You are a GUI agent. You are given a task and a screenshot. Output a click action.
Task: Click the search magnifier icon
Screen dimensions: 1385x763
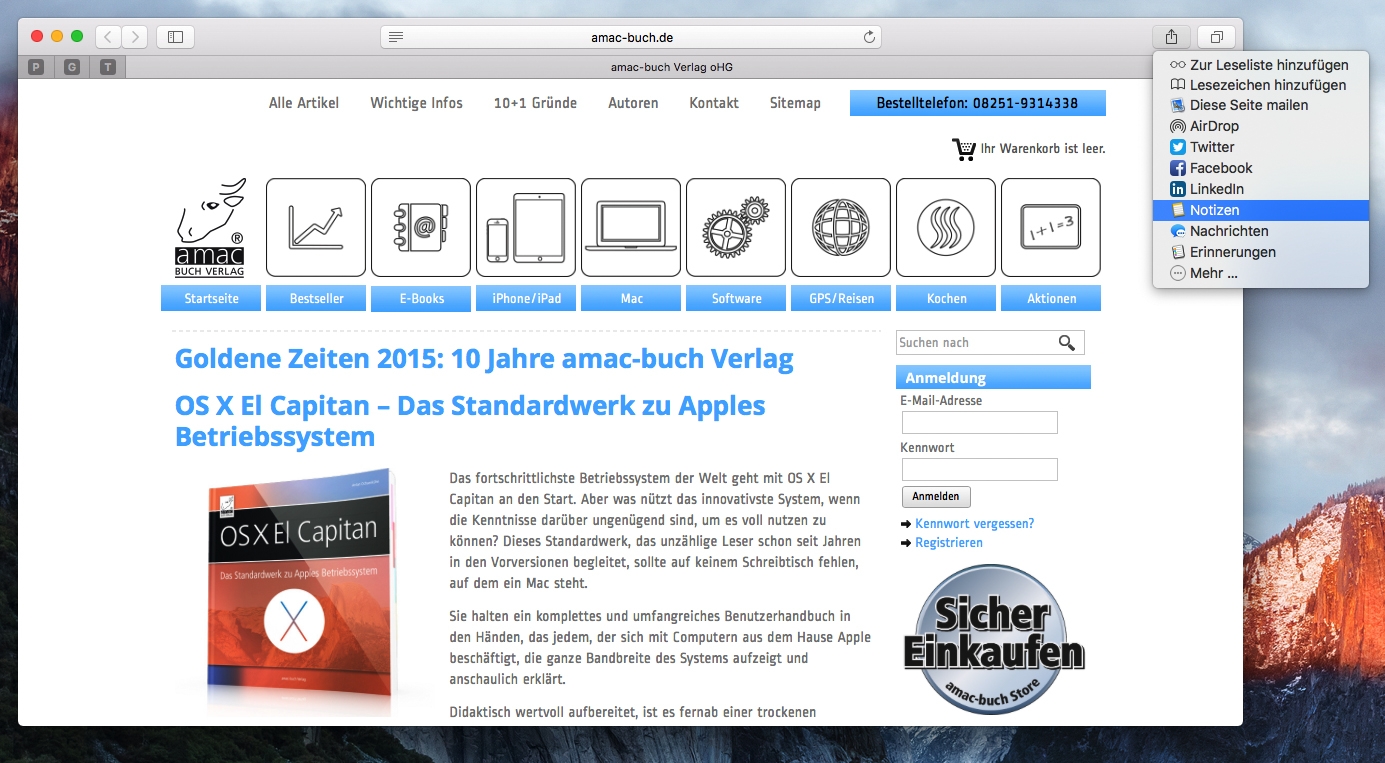pos(1067,343)
